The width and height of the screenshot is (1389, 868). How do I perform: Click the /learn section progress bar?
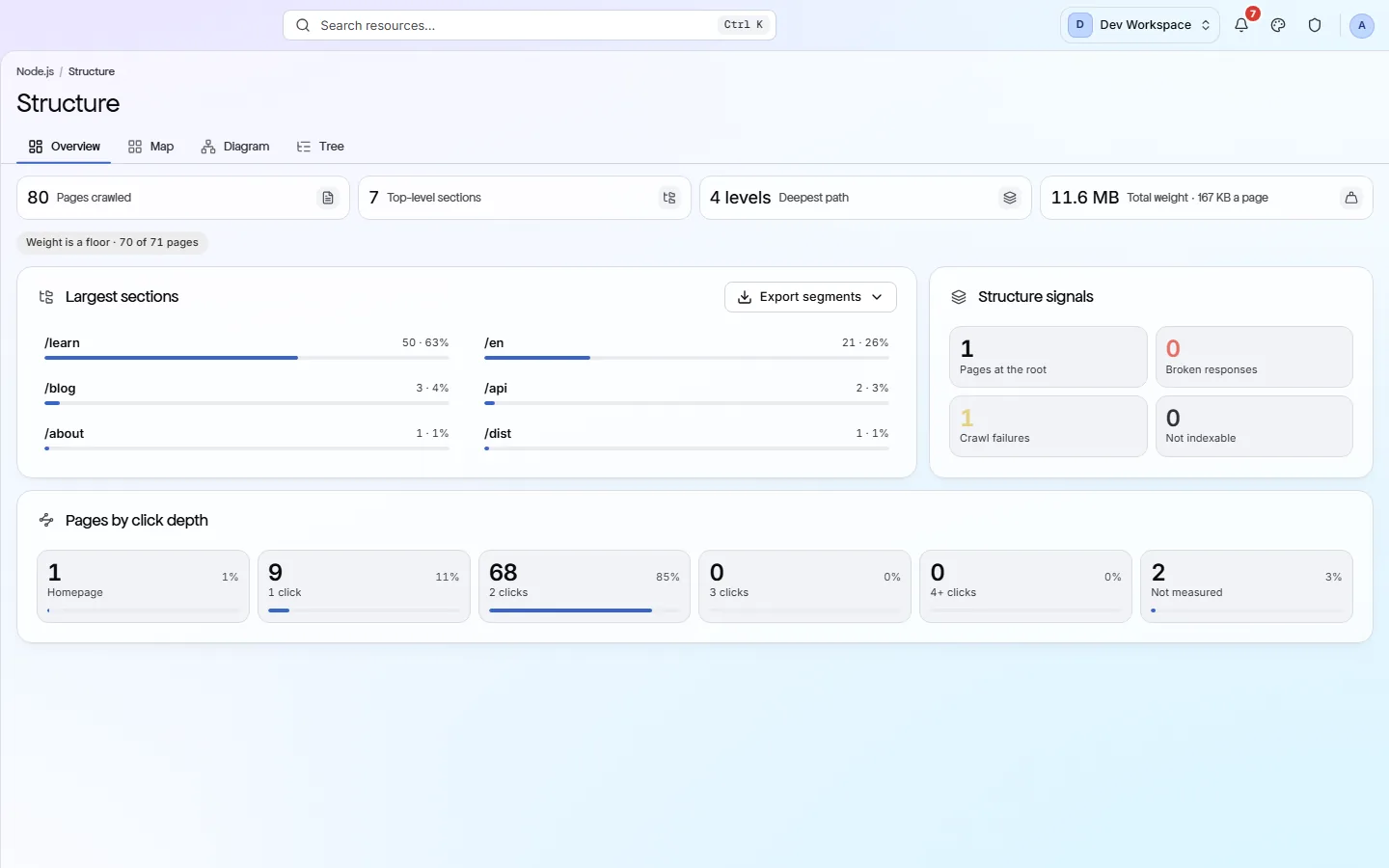[x=247, y=358]
